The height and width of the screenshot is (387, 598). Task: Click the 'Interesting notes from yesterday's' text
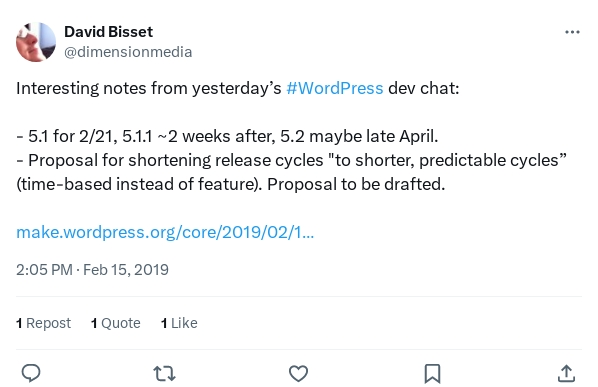(x=149, y=88)
